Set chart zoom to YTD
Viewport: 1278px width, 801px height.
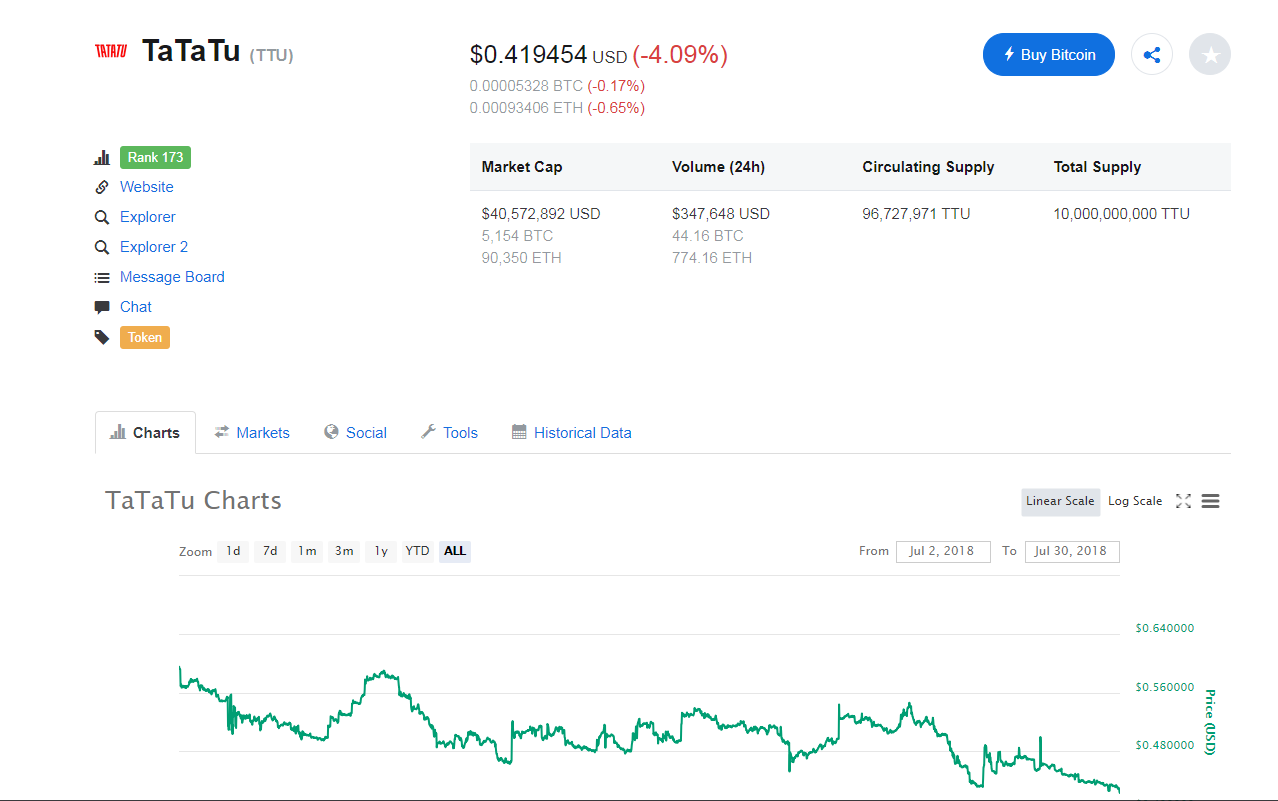pos(417,551)
